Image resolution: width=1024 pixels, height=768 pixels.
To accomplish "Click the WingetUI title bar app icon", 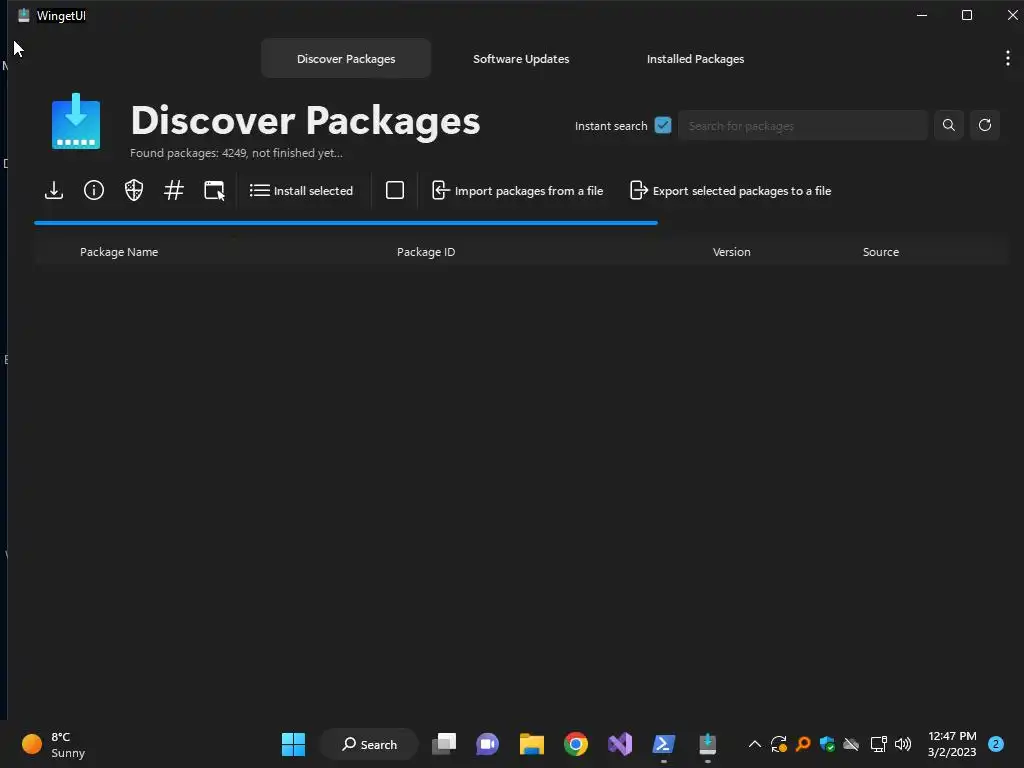I will (24, 15).
